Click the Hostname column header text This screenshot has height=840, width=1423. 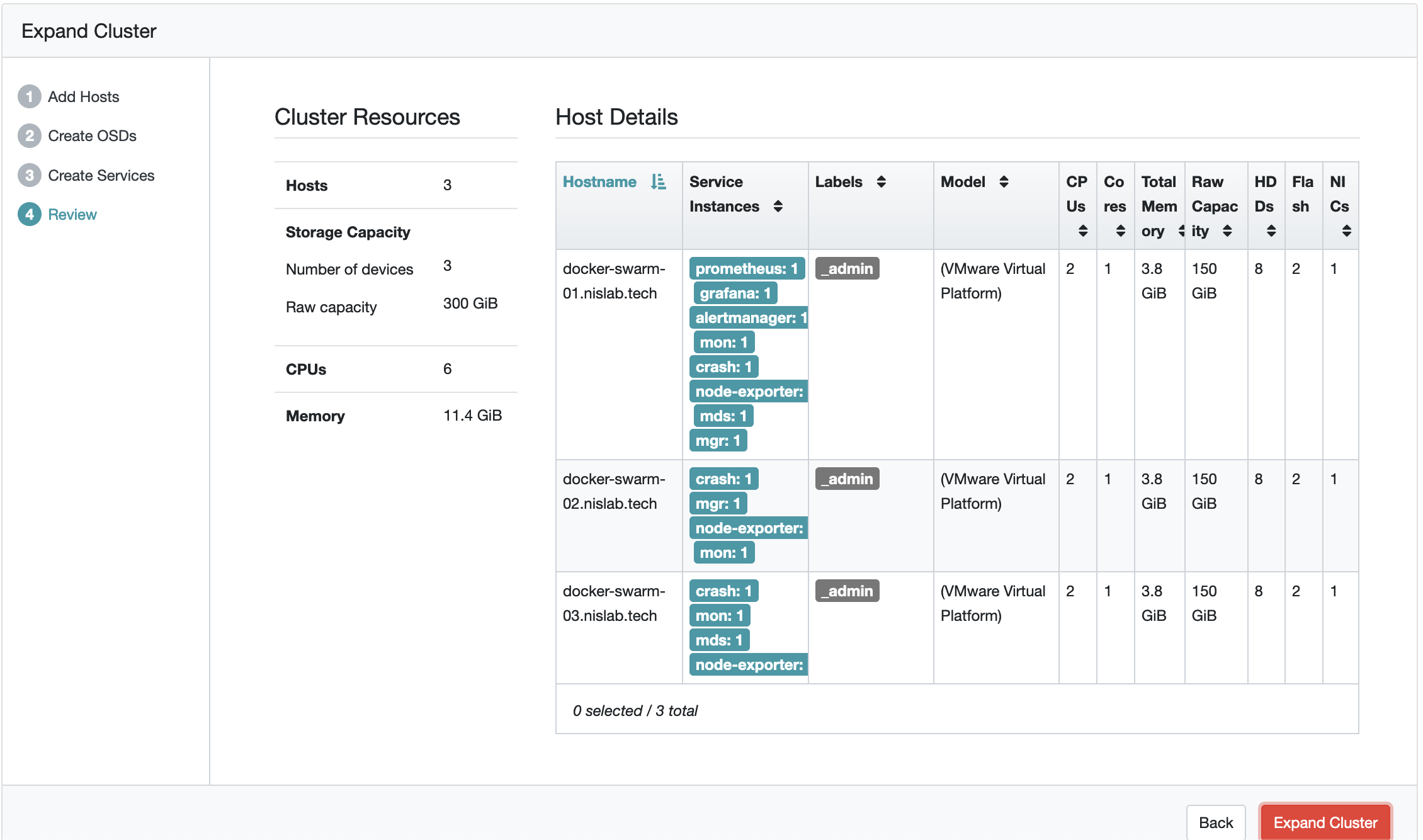599,182
